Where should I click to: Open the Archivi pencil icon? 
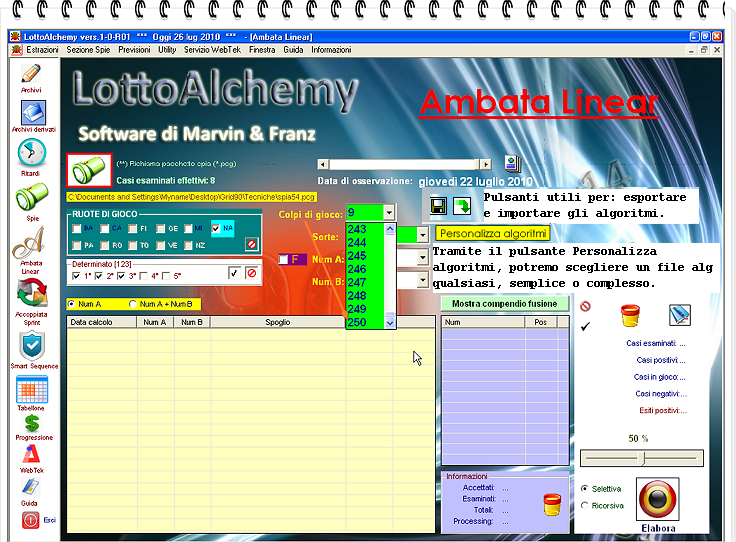coord(31,74)
